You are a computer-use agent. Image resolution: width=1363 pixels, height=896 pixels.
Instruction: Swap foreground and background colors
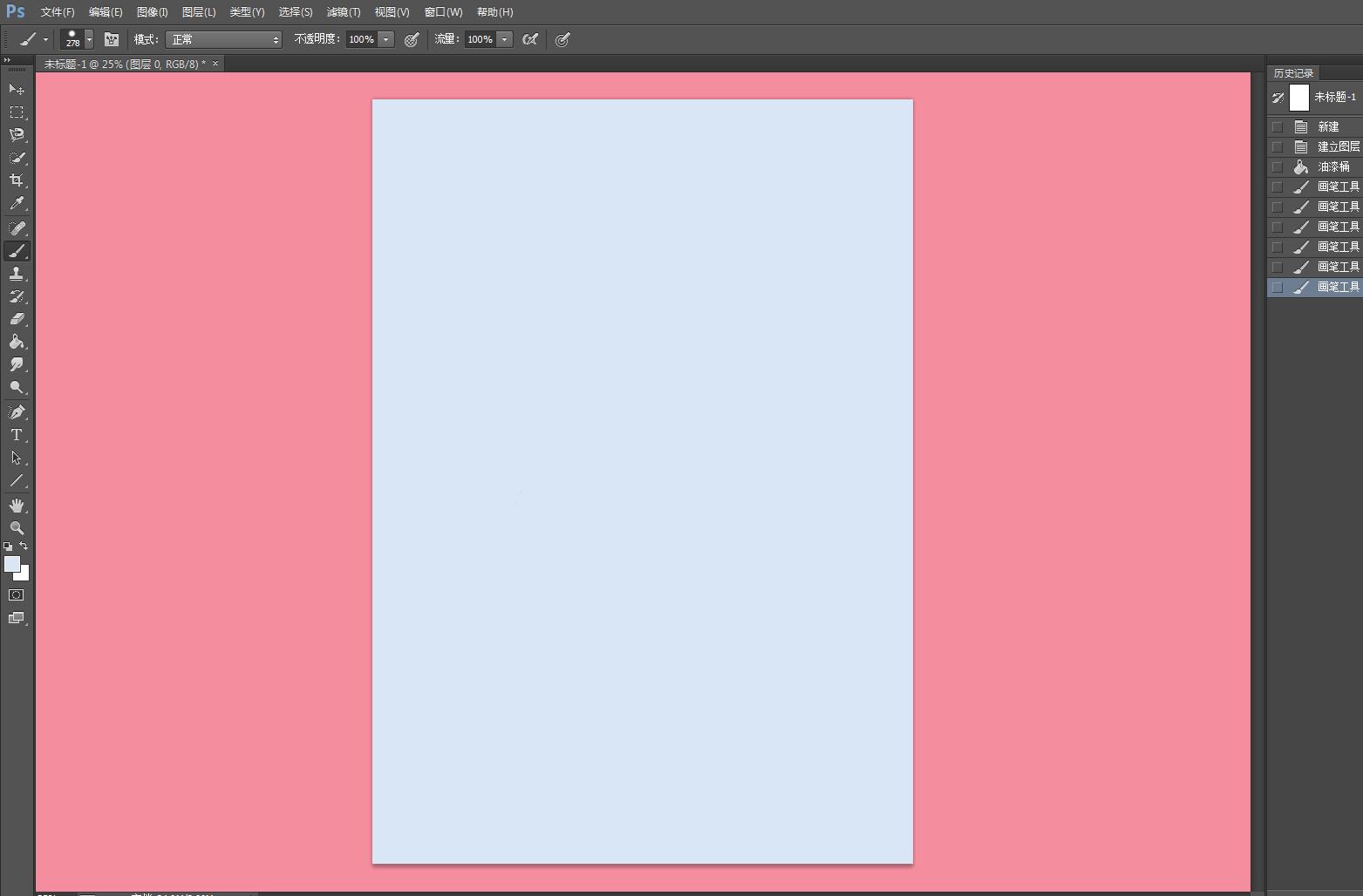click(x=24, y=546)
